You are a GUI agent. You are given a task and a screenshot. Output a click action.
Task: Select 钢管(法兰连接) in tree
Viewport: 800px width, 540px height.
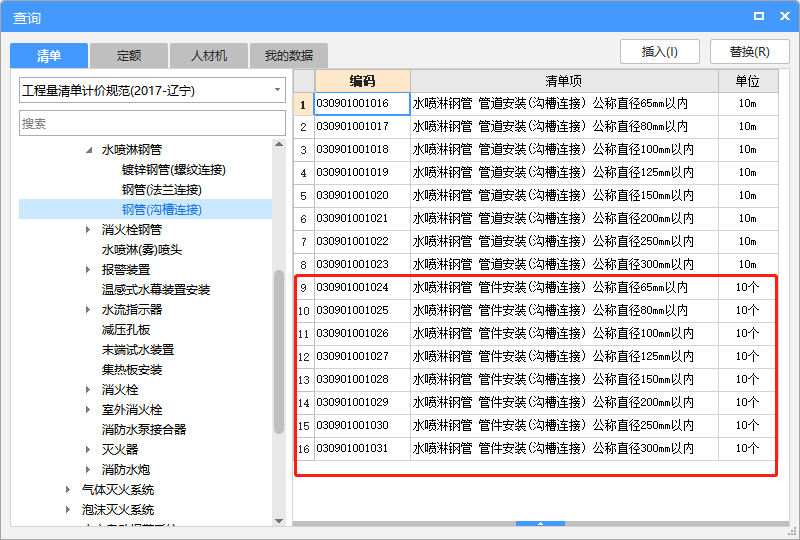162,190
